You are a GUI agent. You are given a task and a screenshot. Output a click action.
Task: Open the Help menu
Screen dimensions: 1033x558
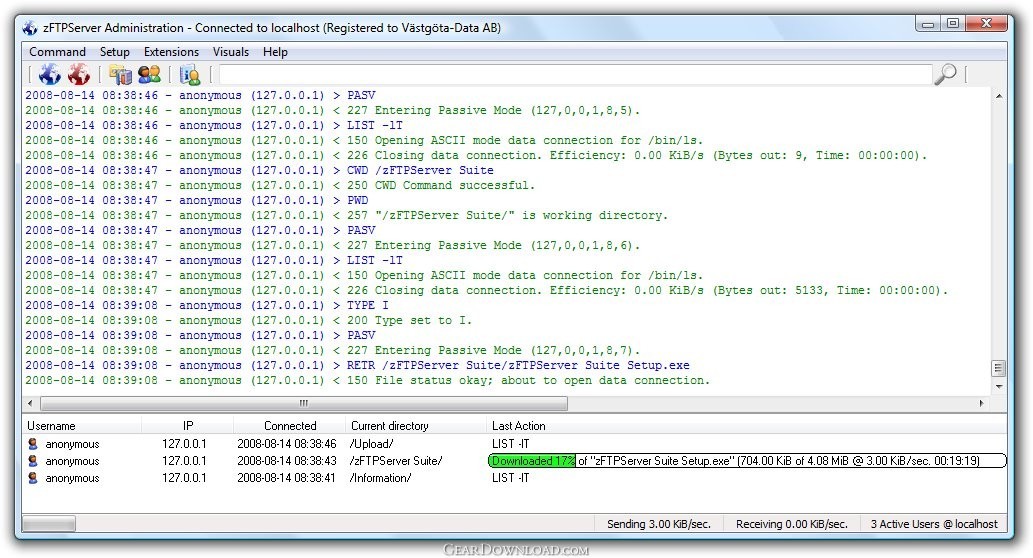coord(275,51)
